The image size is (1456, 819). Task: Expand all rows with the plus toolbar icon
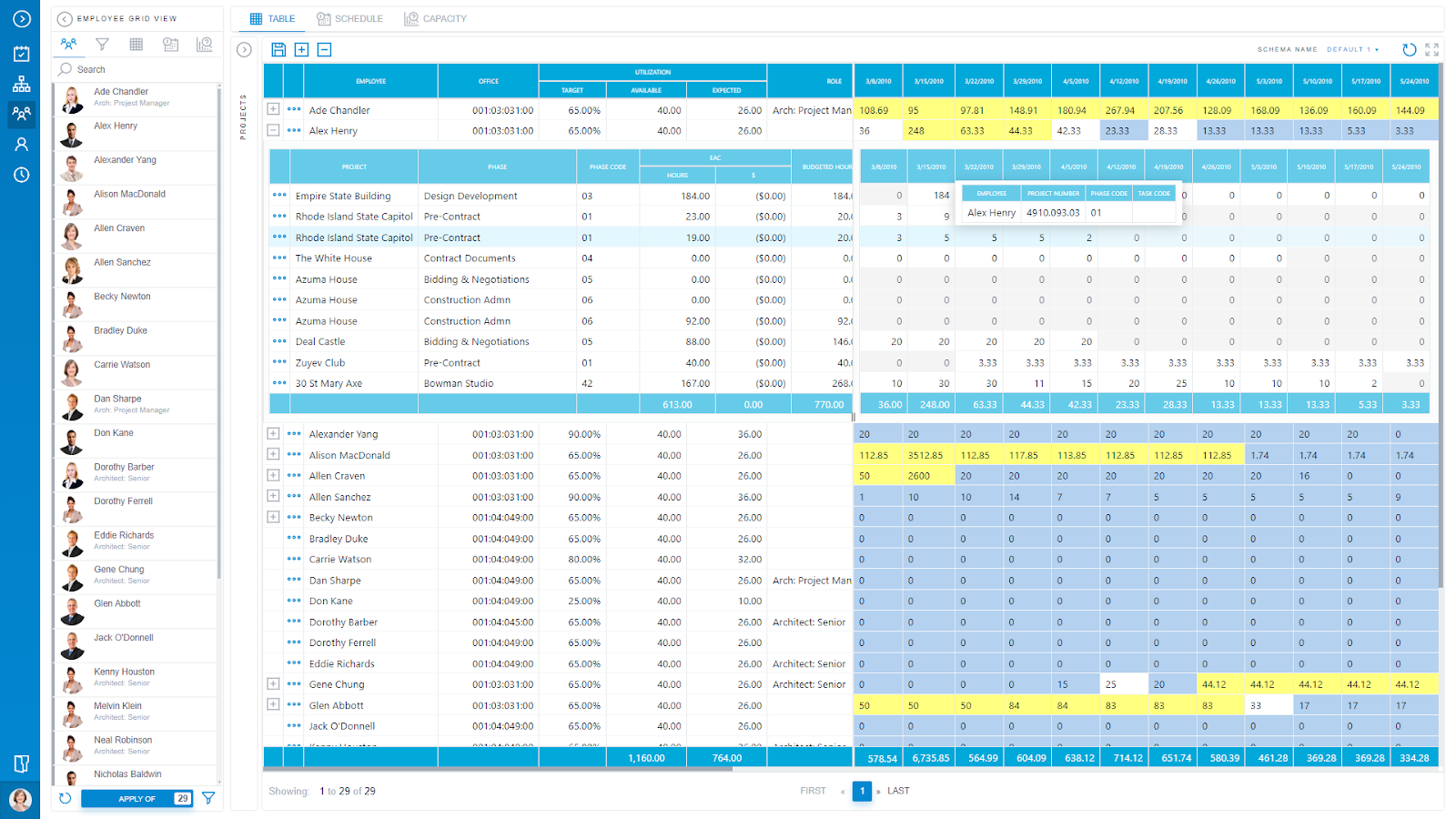point(301,50)
